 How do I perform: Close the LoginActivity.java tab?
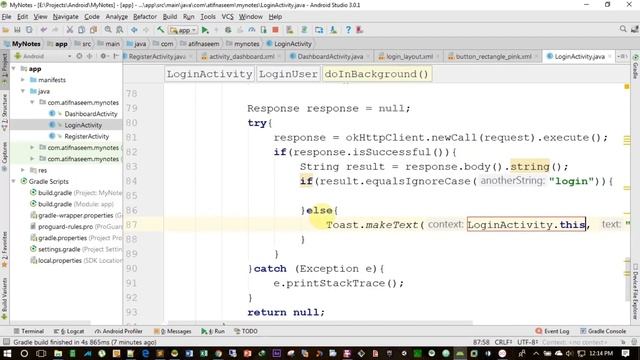tap(610, 56)
